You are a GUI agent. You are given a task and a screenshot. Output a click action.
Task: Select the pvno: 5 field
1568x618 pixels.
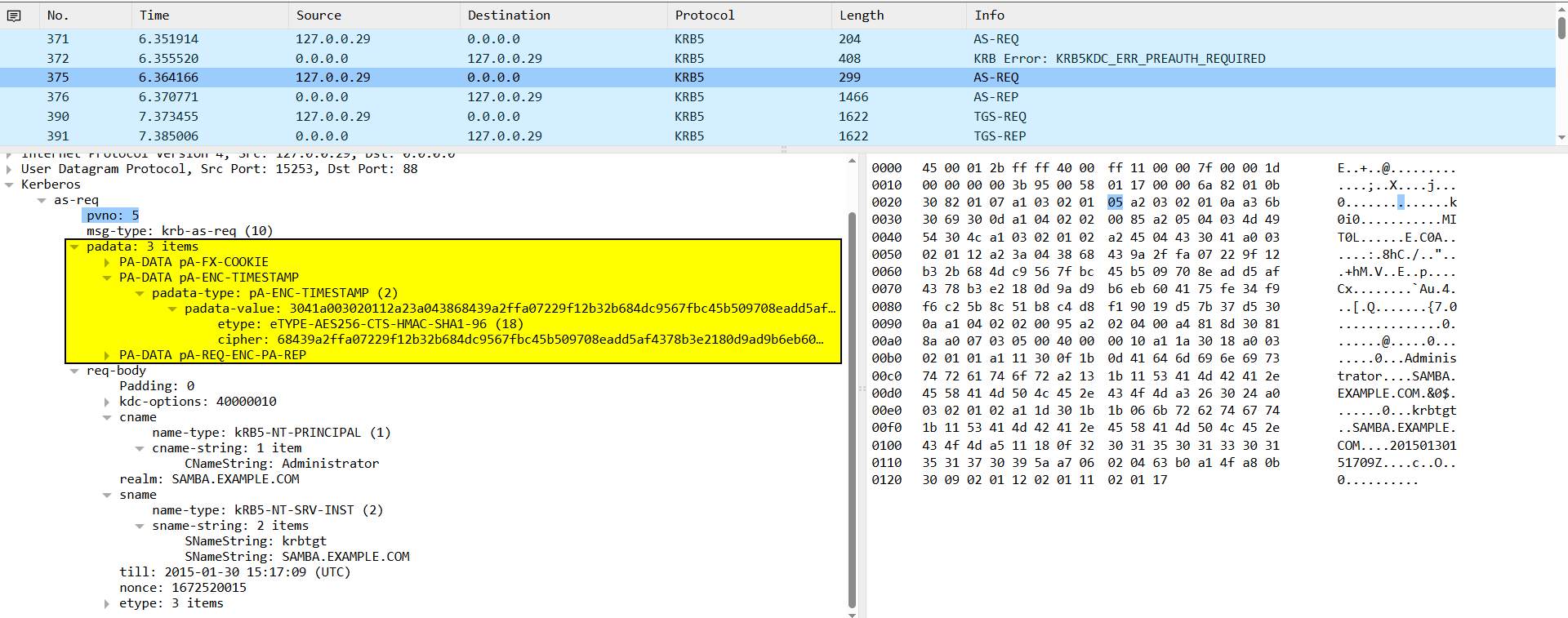pos(112,216)
